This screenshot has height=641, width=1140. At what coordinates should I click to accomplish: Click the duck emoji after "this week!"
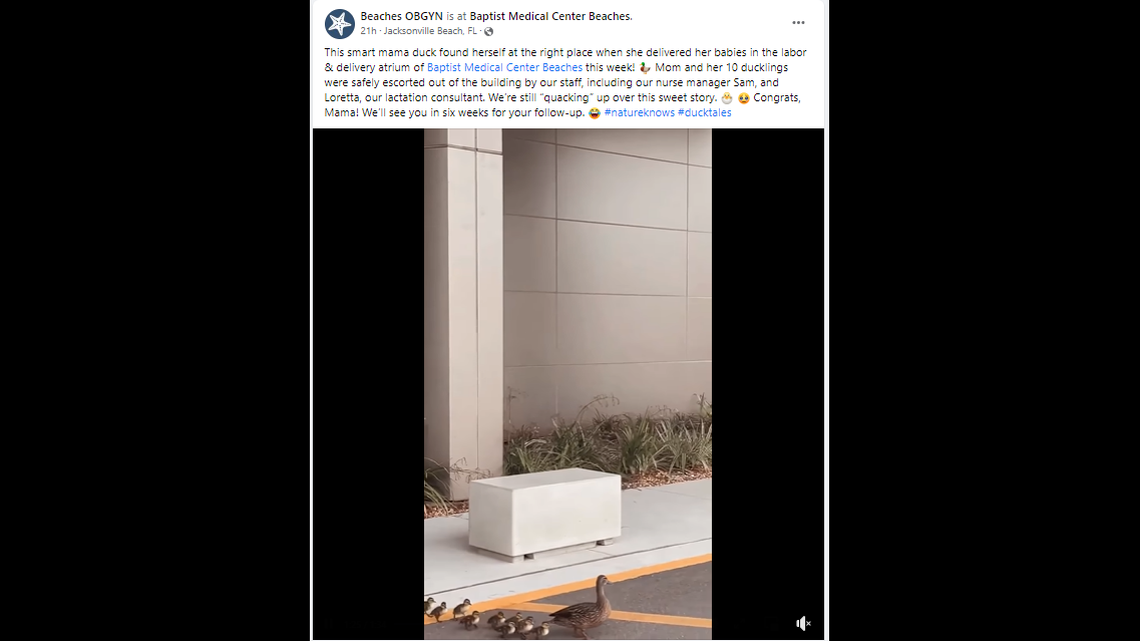645,68
